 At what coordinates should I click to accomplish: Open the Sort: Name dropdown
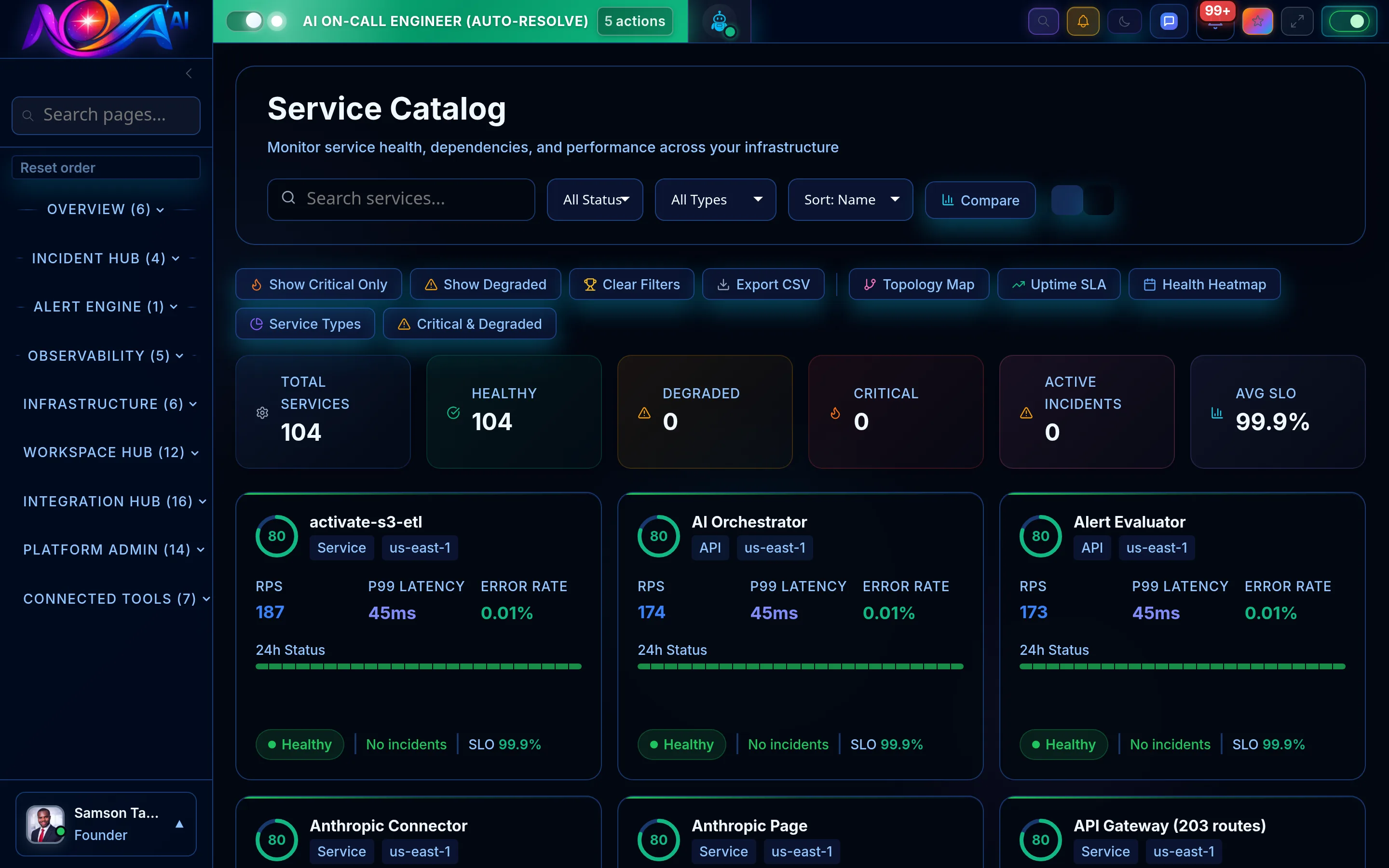coord(849,199)
